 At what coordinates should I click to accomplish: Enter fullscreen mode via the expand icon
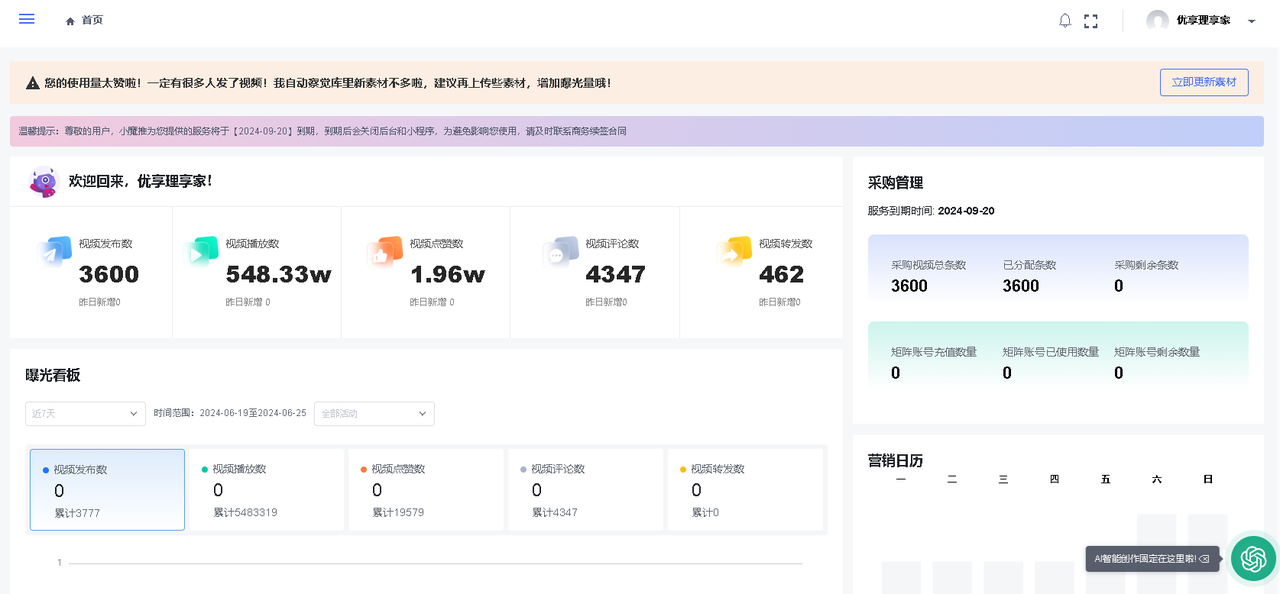[x=1091, y=19]
